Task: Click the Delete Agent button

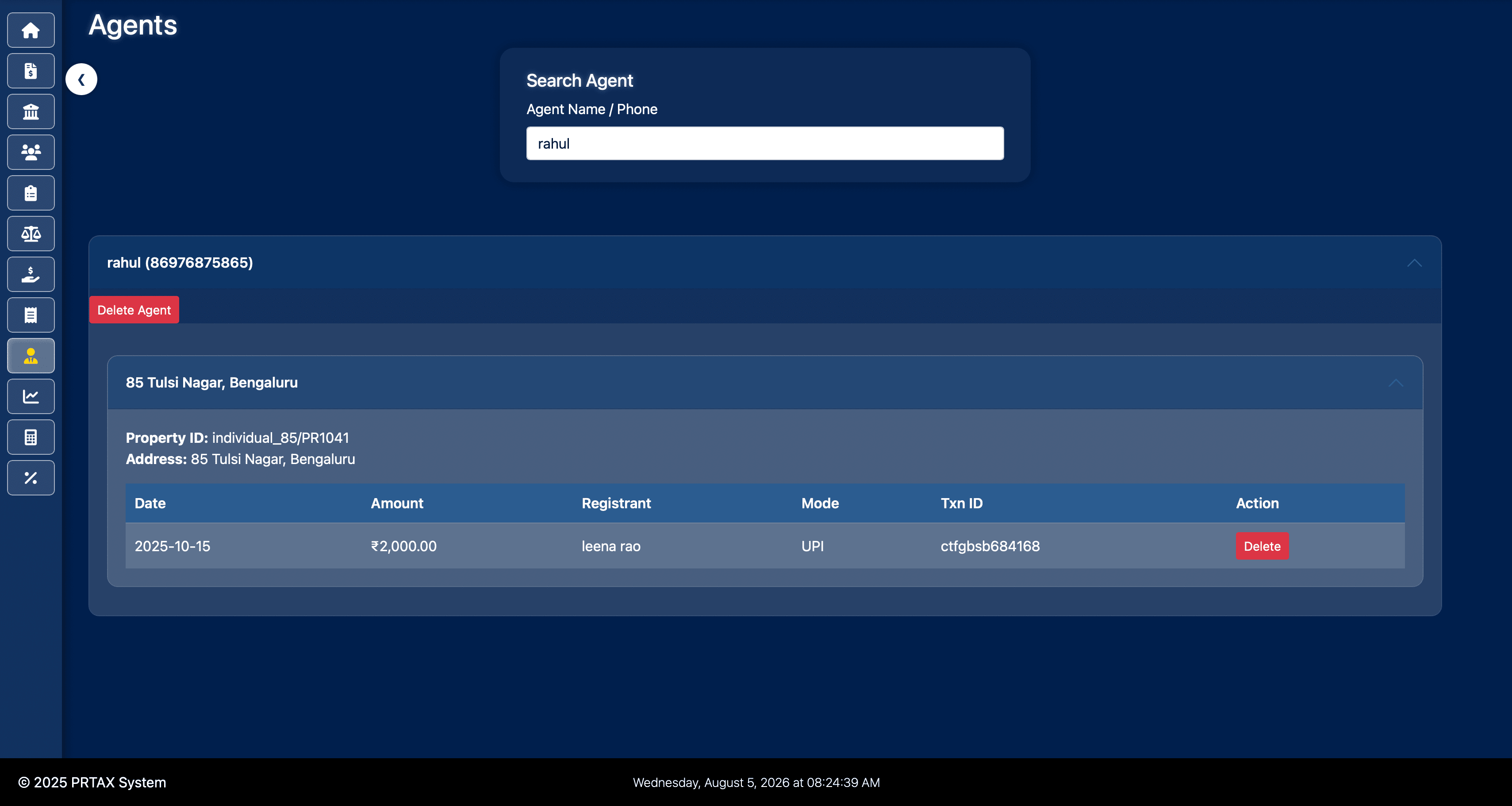Action: point(134,310)
